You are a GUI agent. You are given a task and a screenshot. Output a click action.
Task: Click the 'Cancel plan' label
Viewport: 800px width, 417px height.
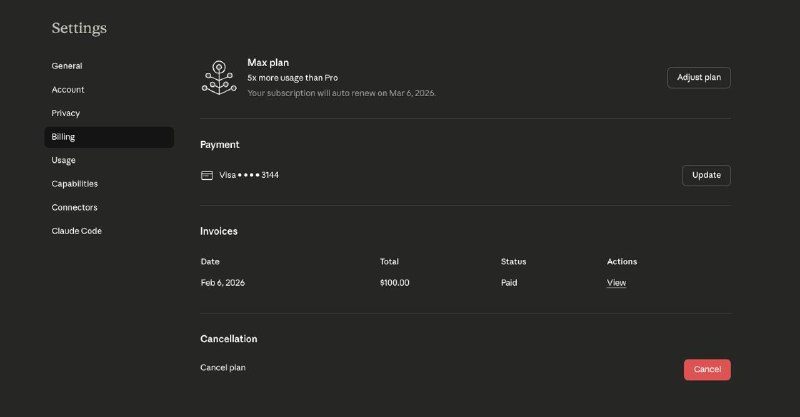click(222, 367)
